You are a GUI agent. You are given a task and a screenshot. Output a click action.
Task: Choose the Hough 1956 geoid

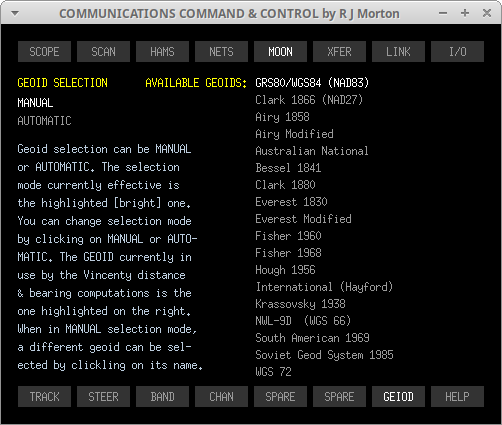[285, 270]
